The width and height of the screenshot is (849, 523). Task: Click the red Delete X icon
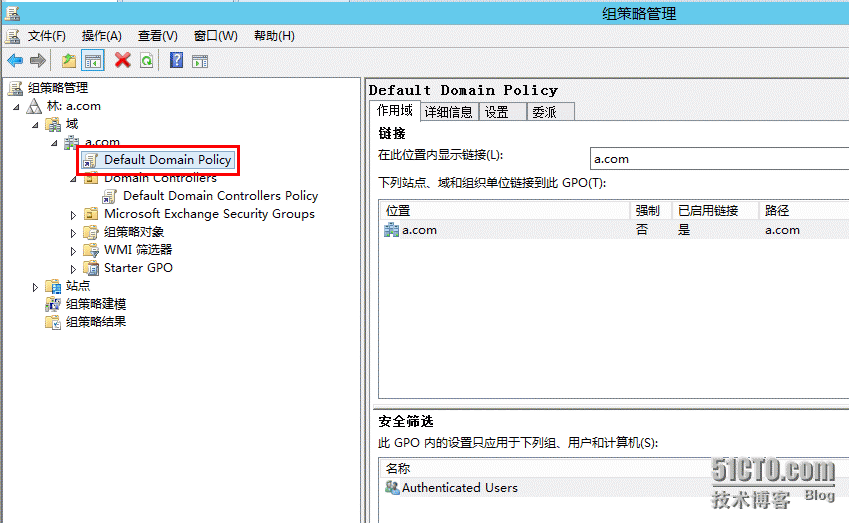coord(122,60)
